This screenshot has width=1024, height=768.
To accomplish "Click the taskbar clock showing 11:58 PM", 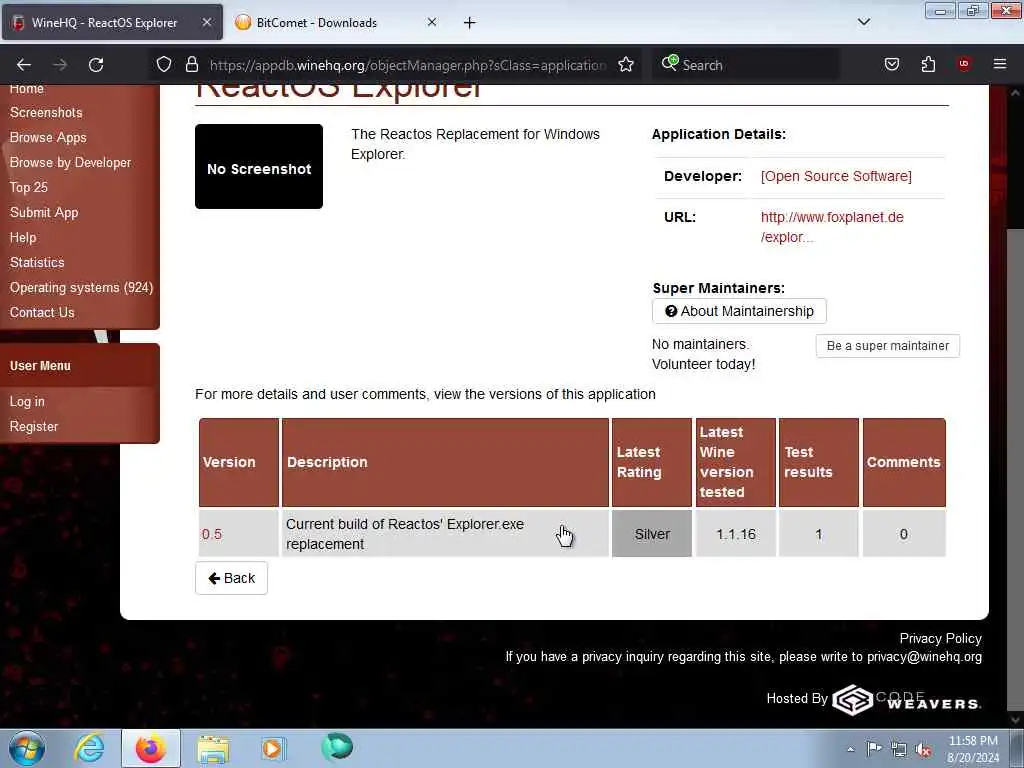I will (x=973, y=749).
